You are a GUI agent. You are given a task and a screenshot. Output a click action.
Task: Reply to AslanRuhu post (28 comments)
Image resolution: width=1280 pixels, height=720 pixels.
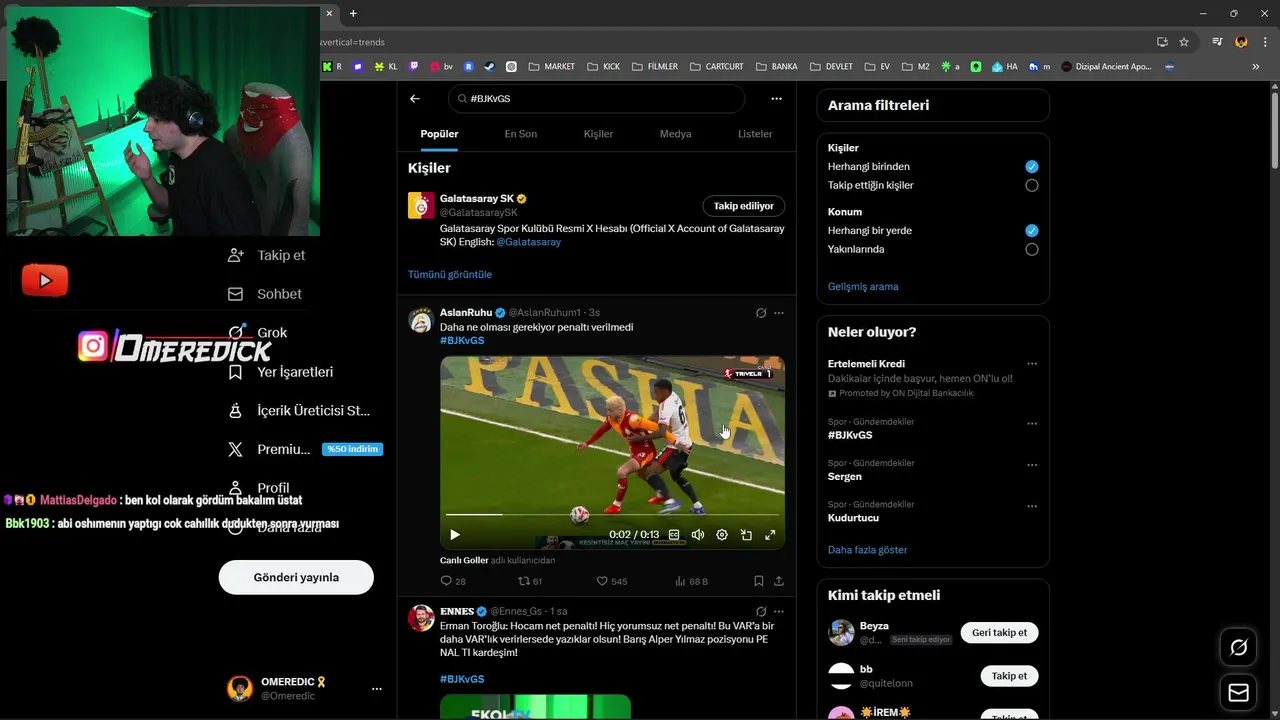(x=453, y=581)
